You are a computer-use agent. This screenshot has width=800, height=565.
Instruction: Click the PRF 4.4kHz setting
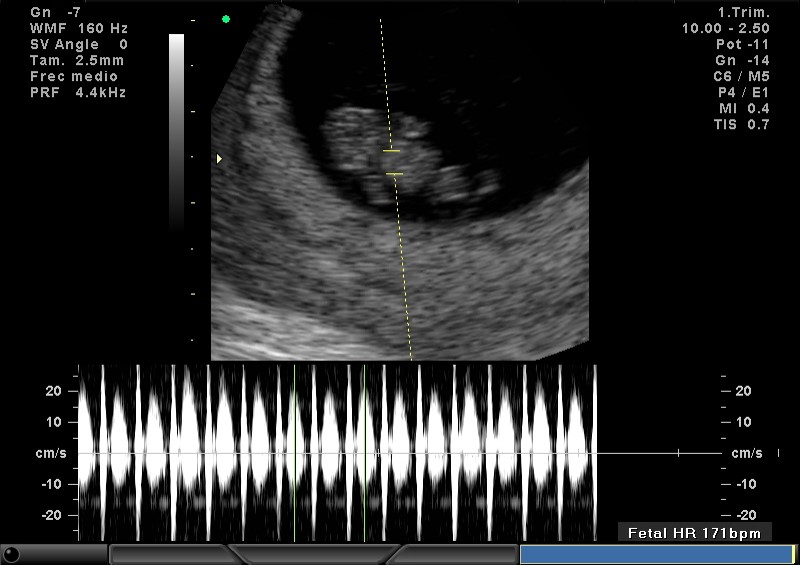click(78, 93)
